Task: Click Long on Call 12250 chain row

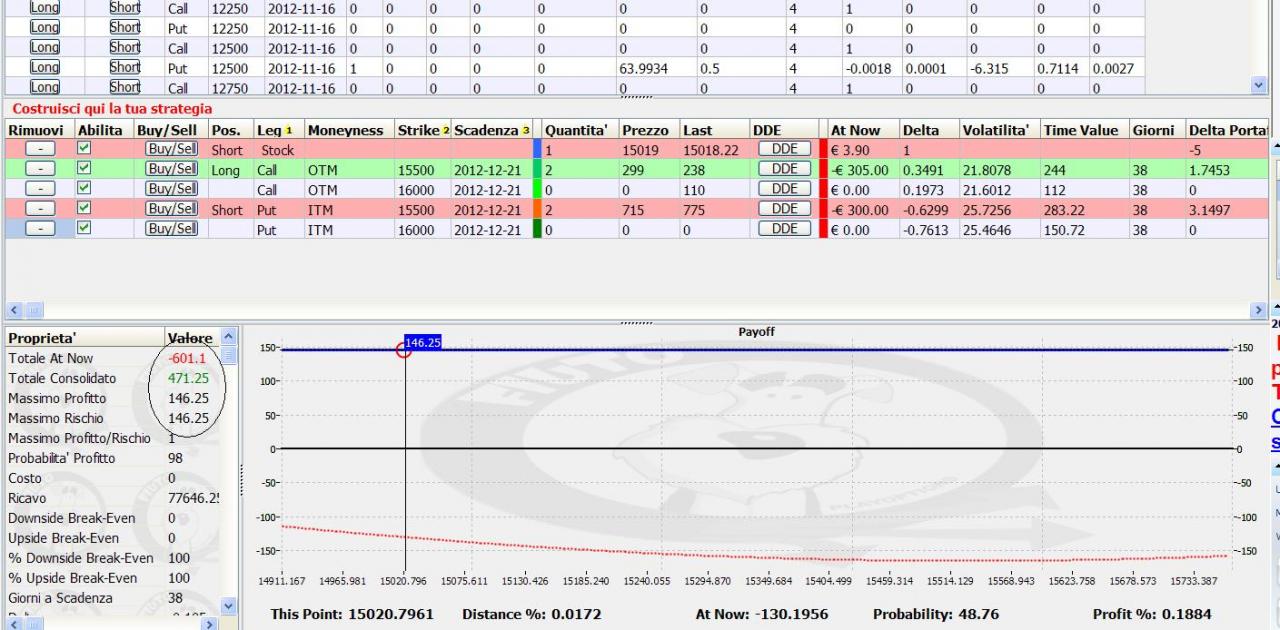Action: point(44,27)
